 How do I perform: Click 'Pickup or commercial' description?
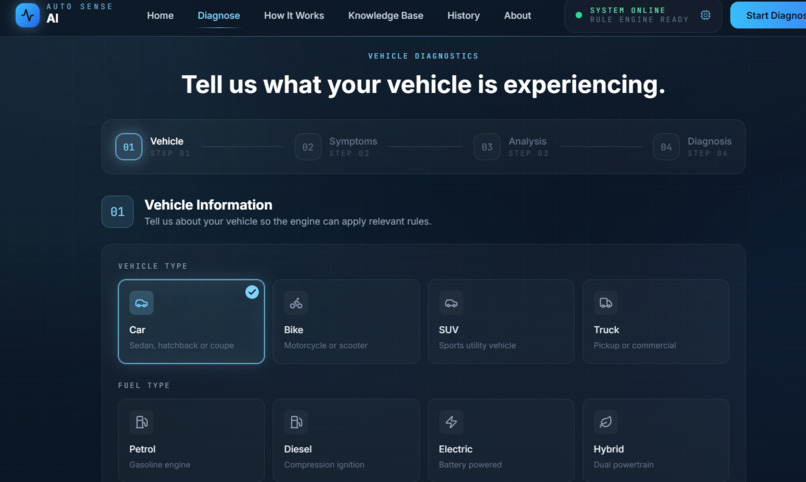(x=634, y=345)
